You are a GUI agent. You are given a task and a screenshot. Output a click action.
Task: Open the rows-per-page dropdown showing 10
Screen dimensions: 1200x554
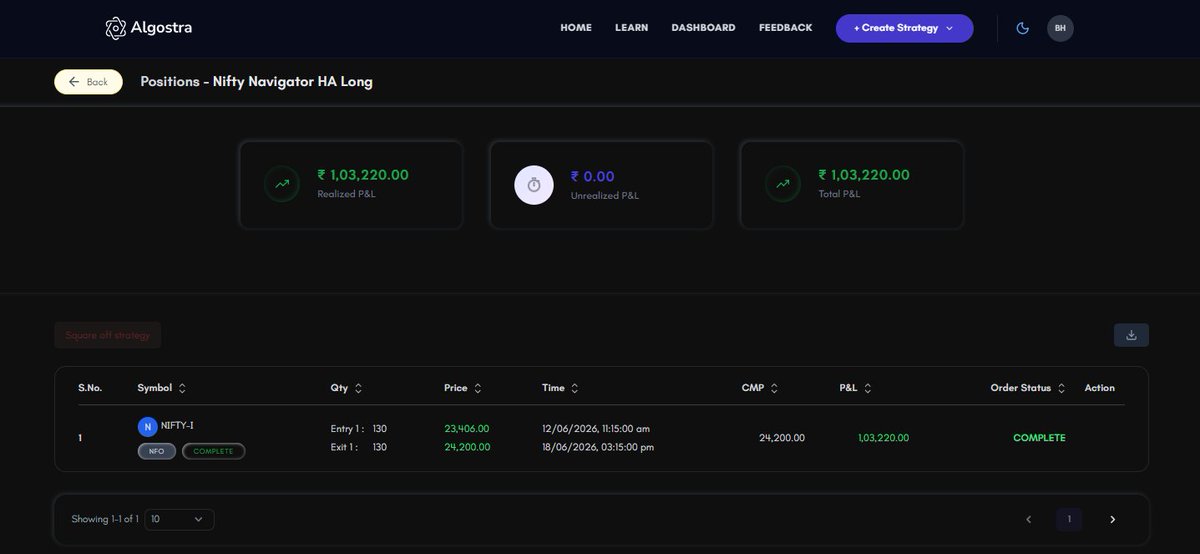[x=180, y=519]
